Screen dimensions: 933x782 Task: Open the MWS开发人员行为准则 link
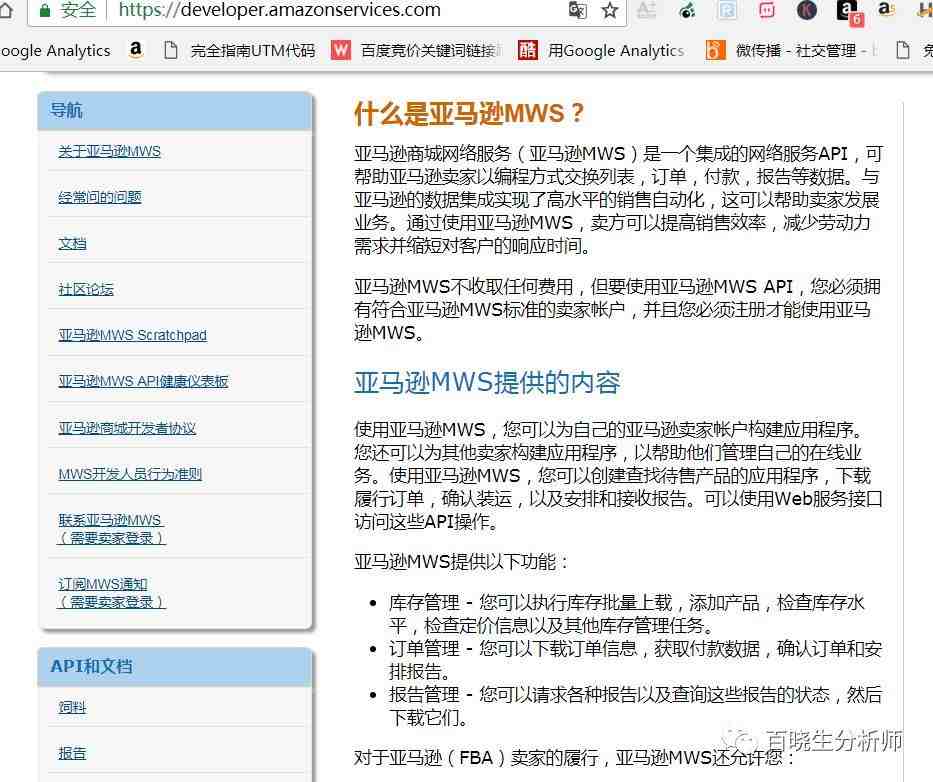click(x=130, y=474)
